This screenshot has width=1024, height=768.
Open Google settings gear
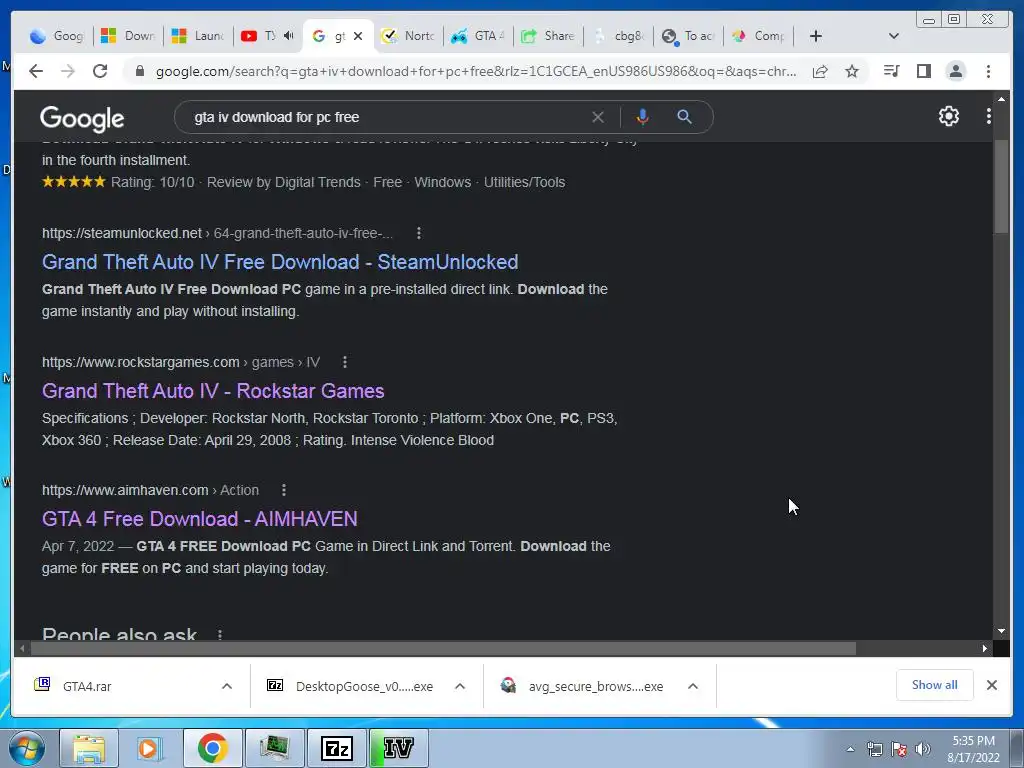point(948,116)
